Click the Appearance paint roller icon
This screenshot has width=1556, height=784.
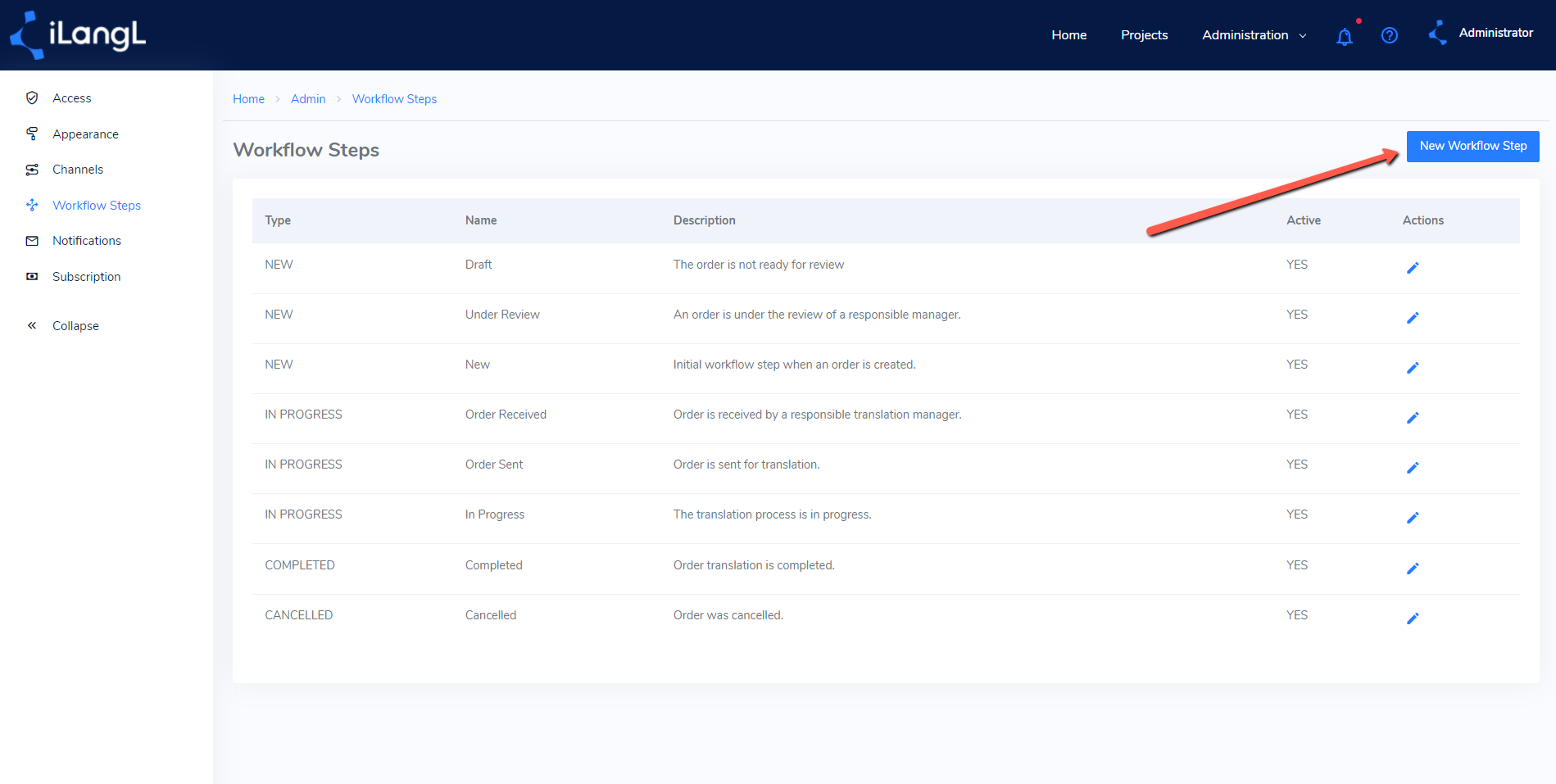(x=32, y=134)
